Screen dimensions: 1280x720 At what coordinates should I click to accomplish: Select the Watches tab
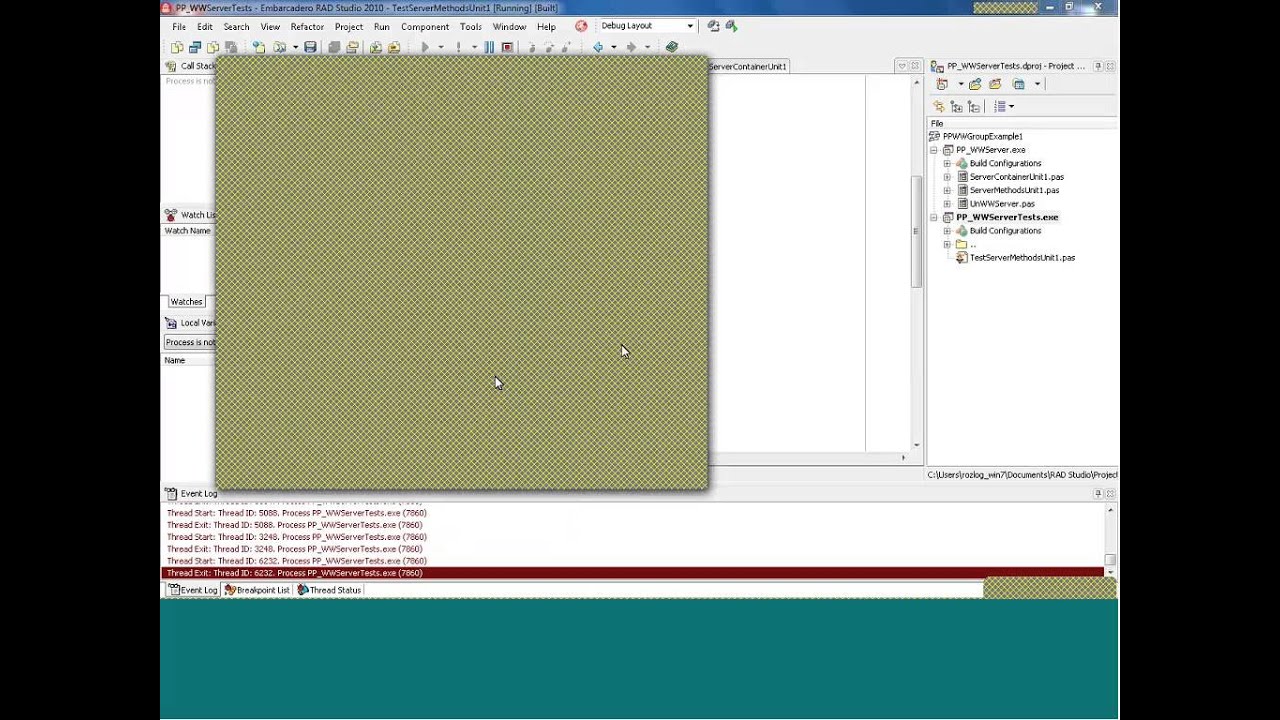click(186, 301)
